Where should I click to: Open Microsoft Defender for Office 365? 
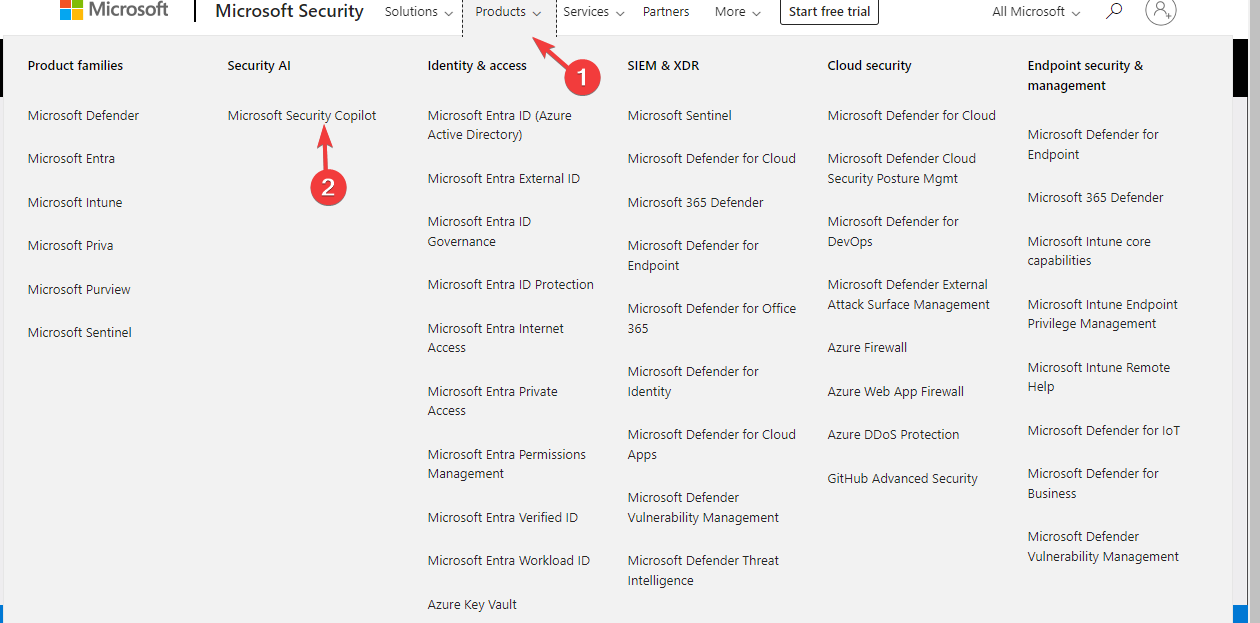pyautogui.click(x=712, y=319)
